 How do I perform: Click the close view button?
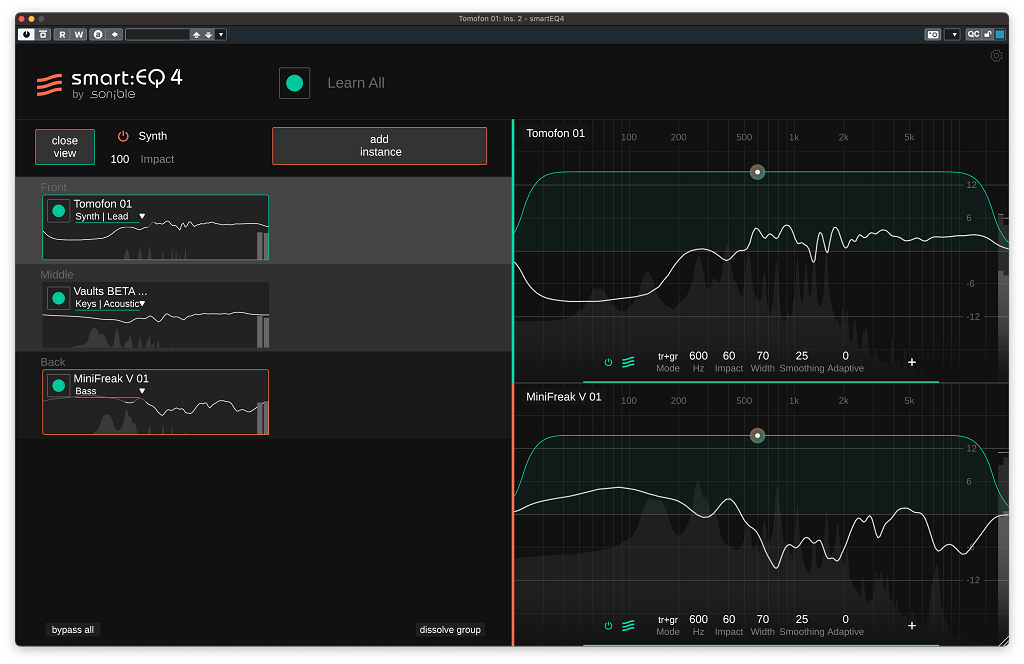click(x=65, y=147)
